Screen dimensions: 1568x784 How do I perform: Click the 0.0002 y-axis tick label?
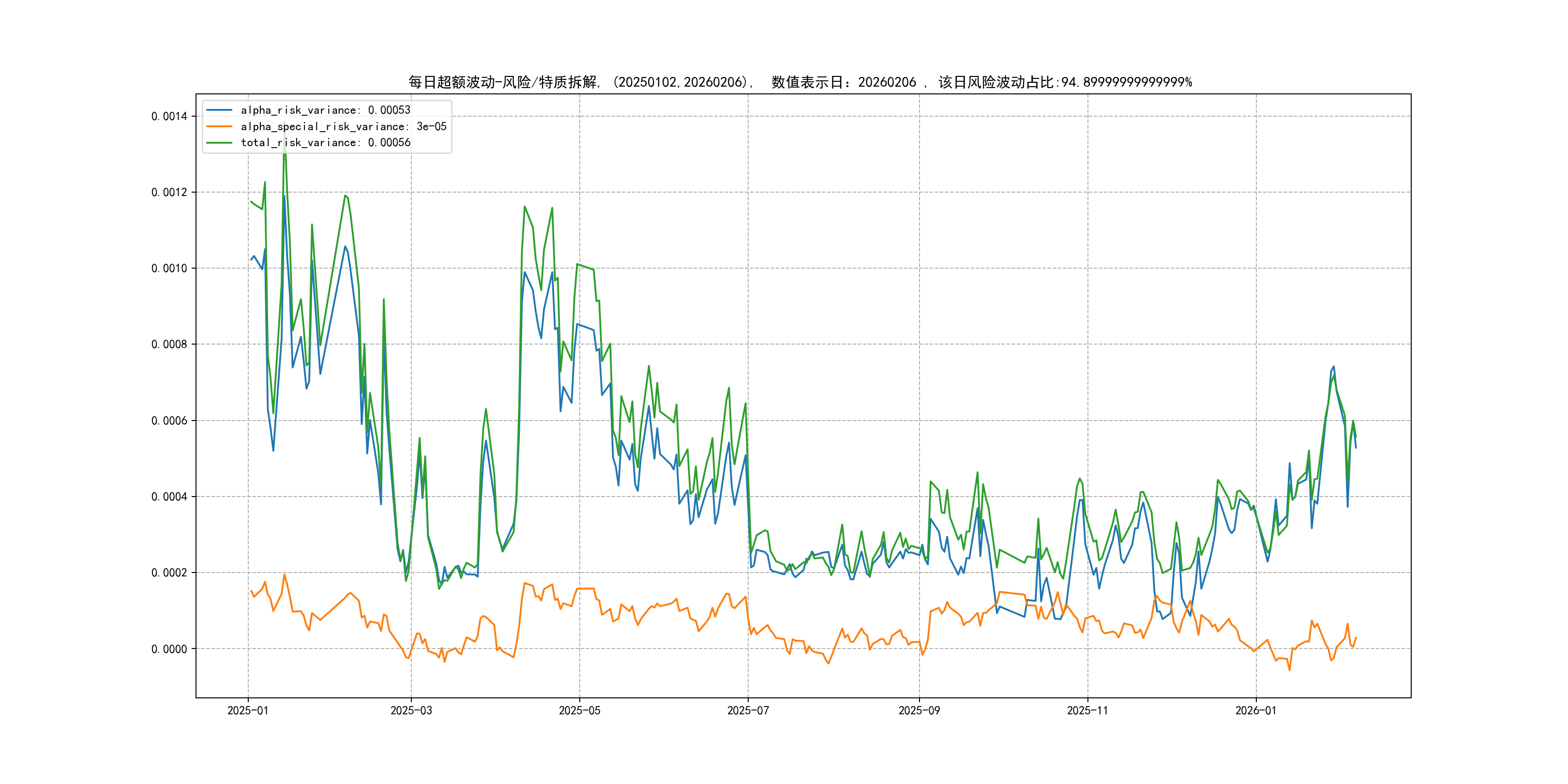click(x=169, y=573)
